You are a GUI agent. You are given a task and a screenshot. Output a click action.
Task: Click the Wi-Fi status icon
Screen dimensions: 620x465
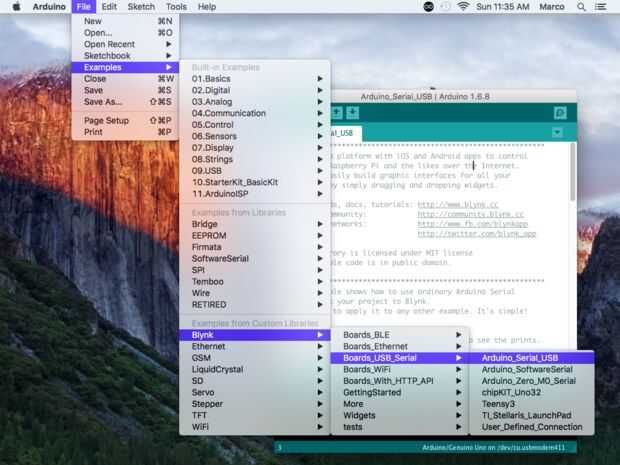click(463, 6)
